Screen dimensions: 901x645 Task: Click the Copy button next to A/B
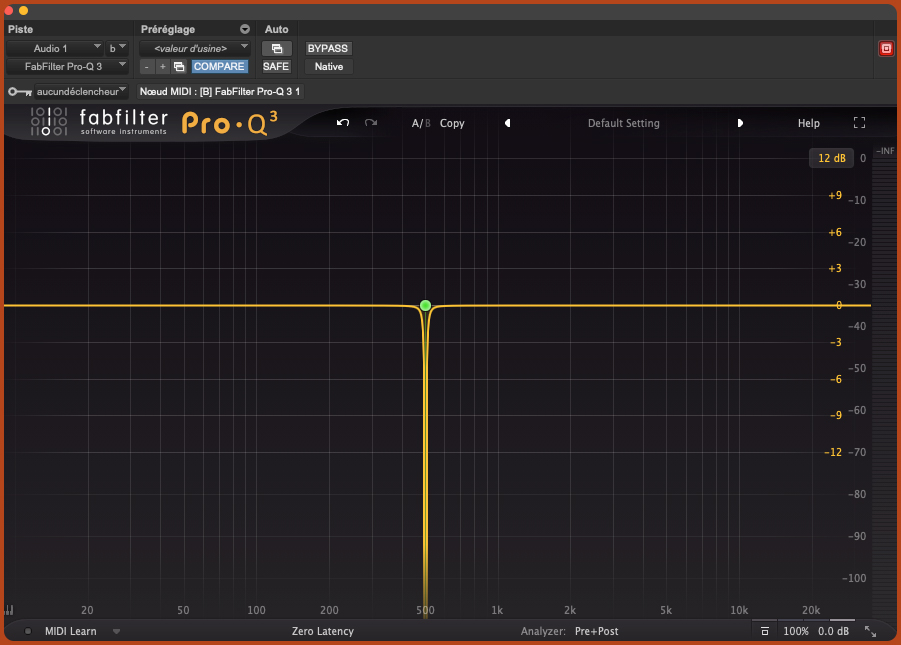click(x=452, y=123)
